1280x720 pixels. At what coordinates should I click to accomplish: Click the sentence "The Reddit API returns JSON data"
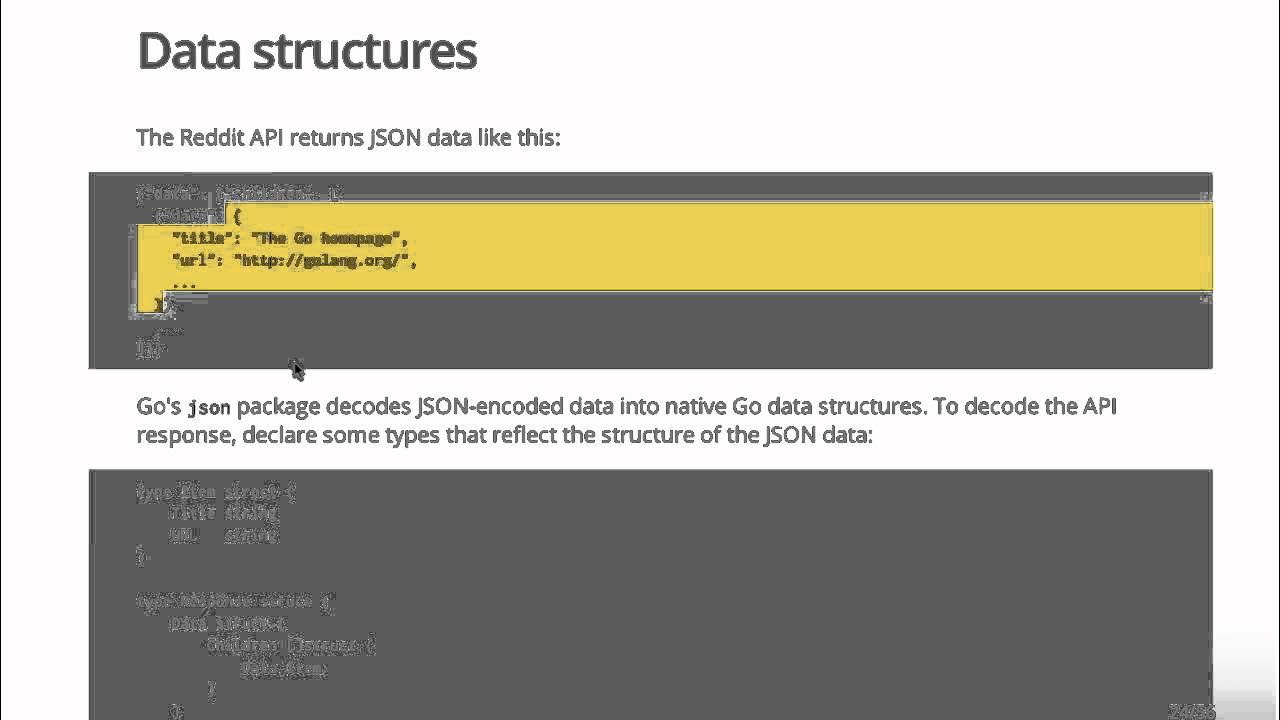point(279,138)
